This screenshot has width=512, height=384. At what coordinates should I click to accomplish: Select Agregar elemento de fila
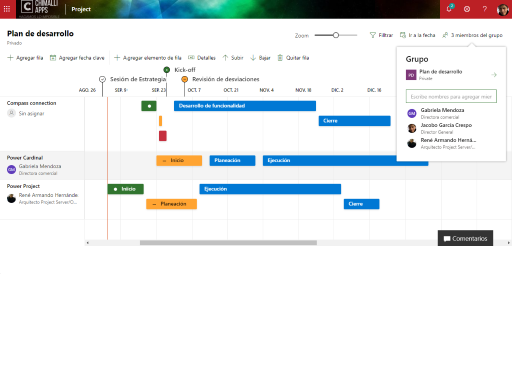click(x=147, y=58)
